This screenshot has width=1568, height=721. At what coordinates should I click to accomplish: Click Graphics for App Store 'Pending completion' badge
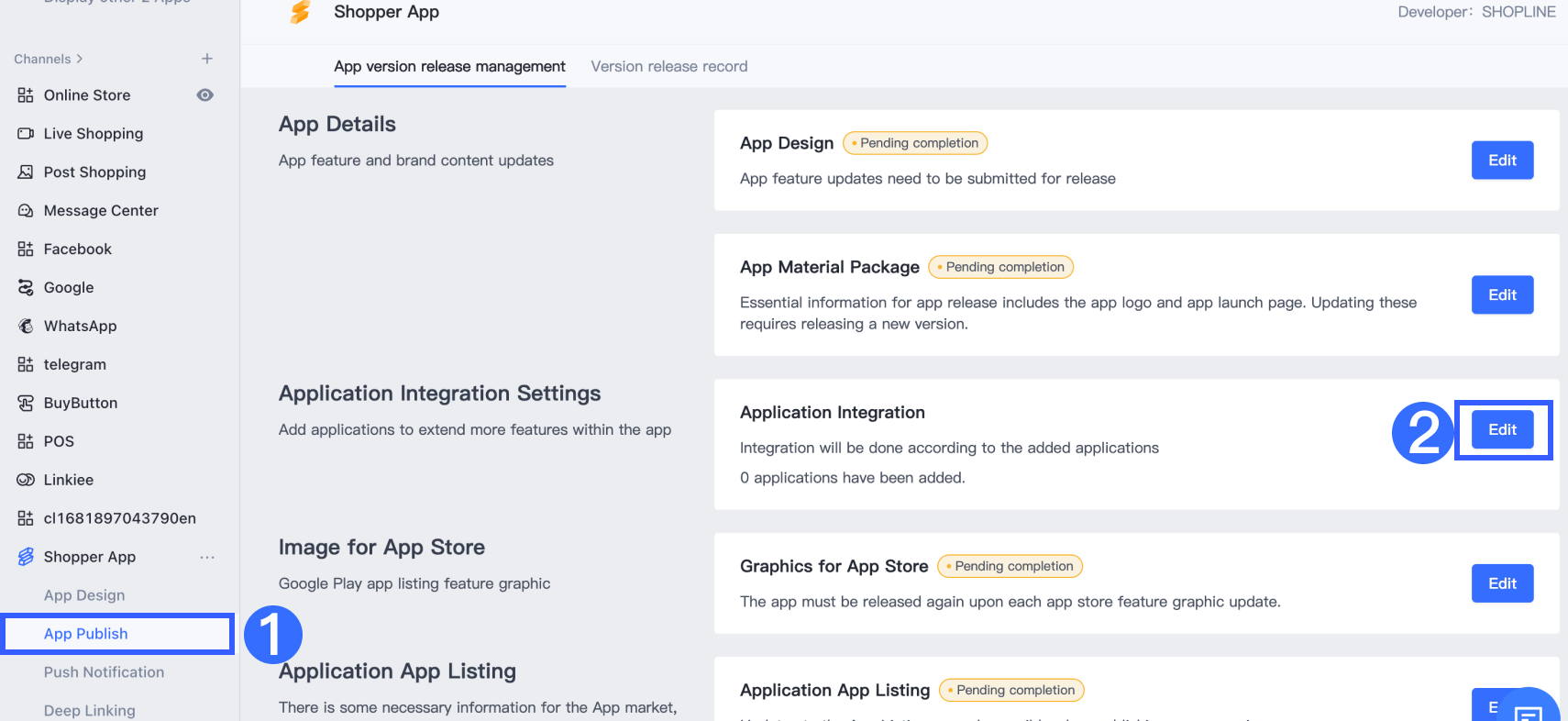click(x=1010, y=566)
